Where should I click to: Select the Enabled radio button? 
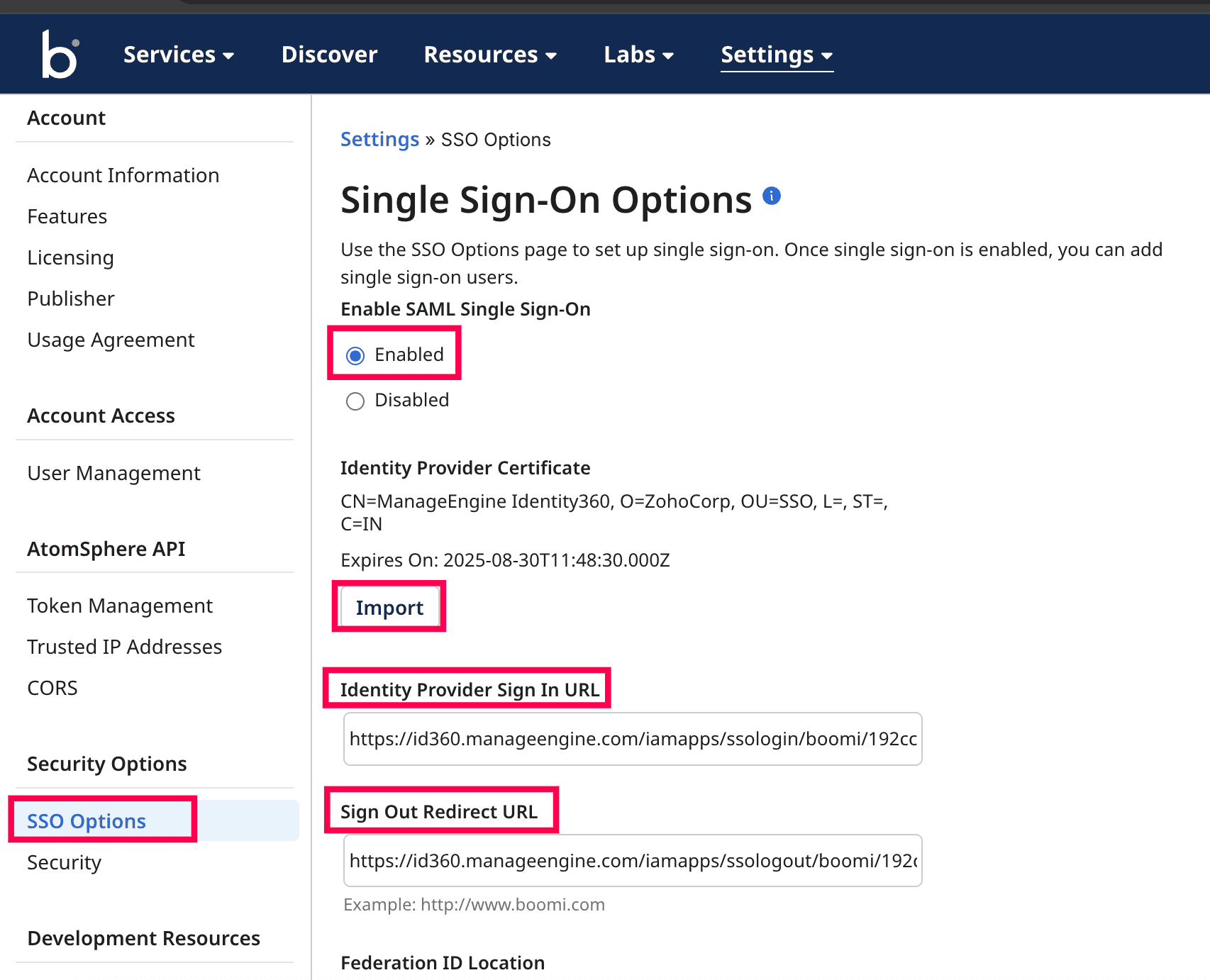point(355,355)
